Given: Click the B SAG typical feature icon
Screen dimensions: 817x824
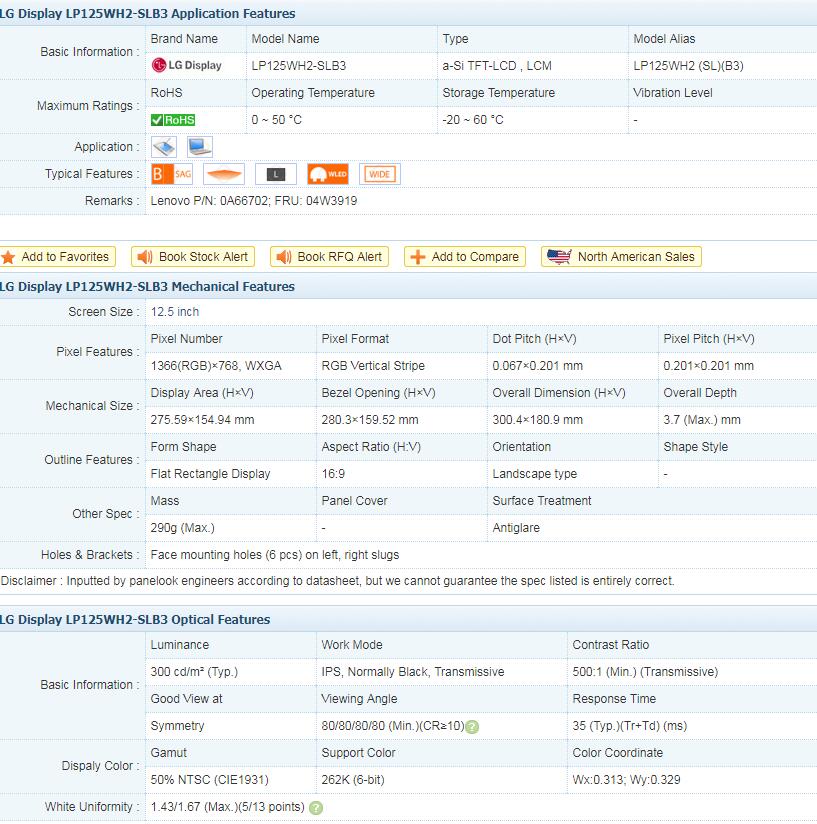Looking at the screenshot, I should (x=172, y=174).
